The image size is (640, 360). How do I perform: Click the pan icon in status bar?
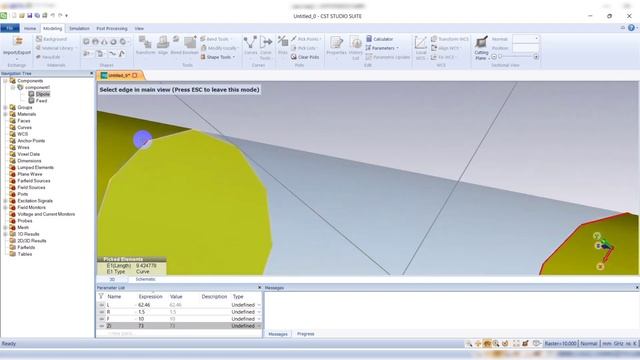click(x=478, y=344)
